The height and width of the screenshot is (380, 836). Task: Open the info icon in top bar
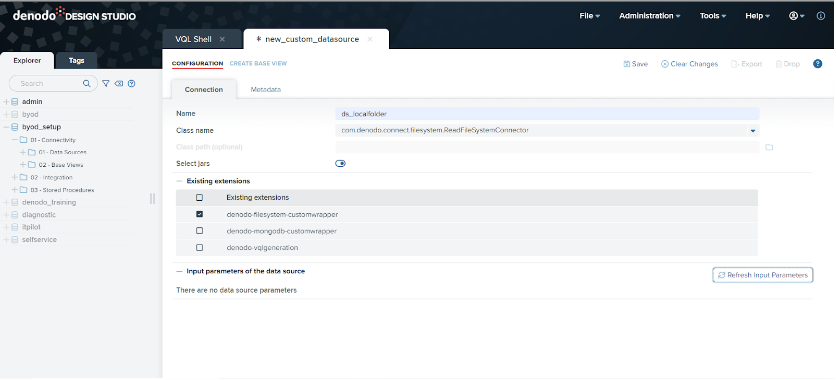[x=821, y=16]
